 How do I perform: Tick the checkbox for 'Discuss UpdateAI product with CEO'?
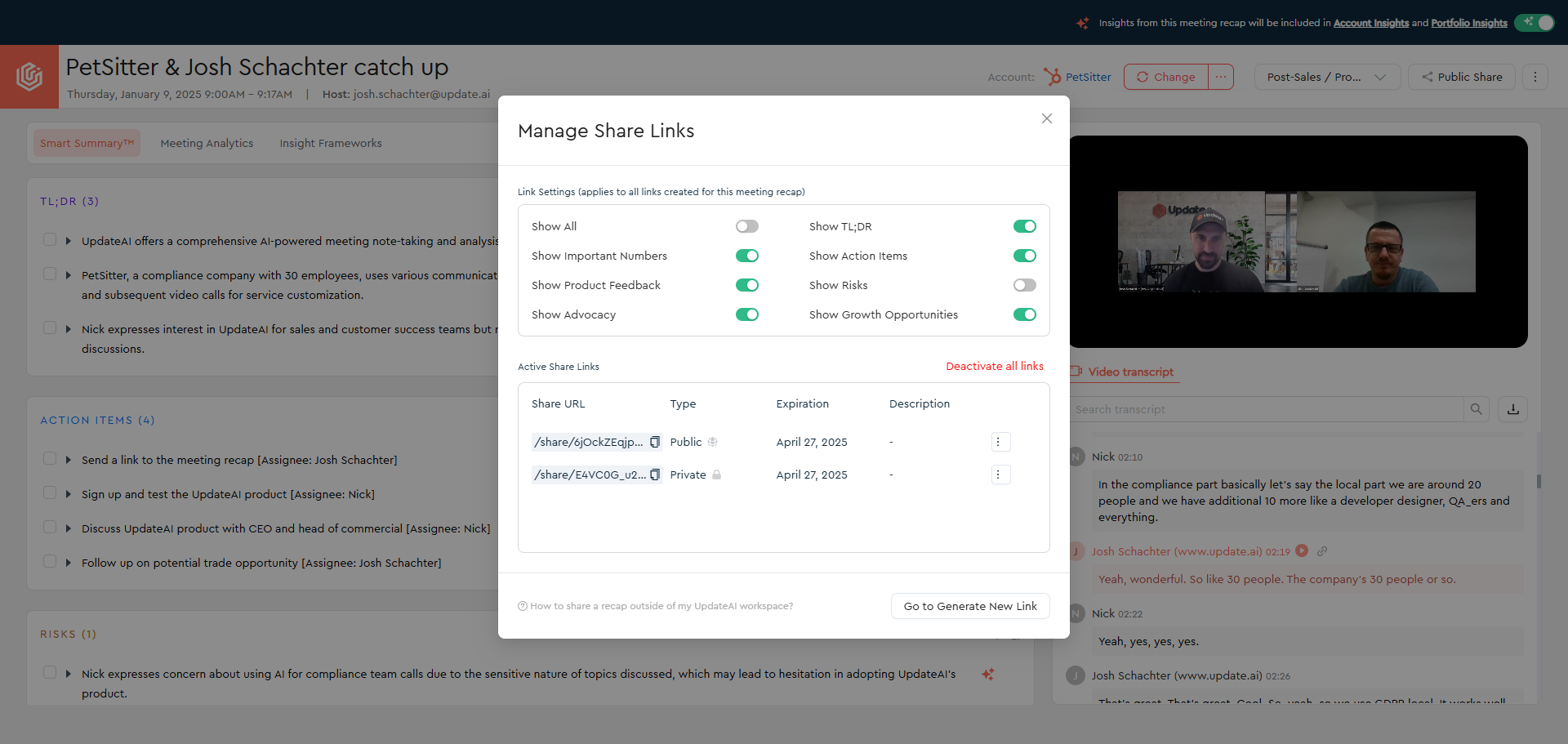50,528
